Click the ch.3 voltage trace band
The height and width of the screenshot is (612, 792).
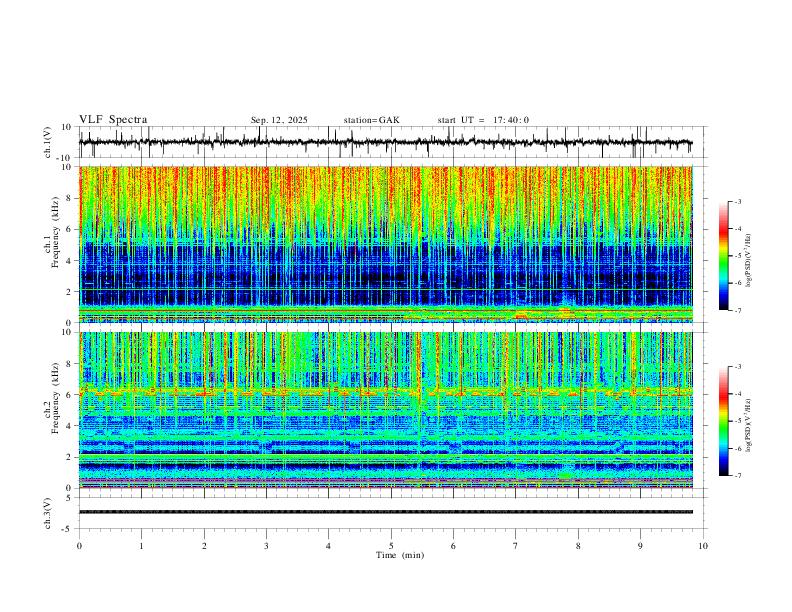[x=386, y=512]
